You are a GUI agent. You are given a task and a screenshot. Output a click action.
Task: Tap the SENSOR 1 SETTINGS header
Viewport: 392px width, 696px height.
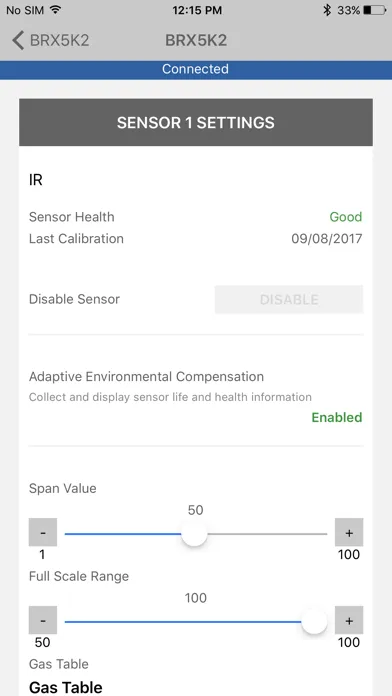click(196, 123)
